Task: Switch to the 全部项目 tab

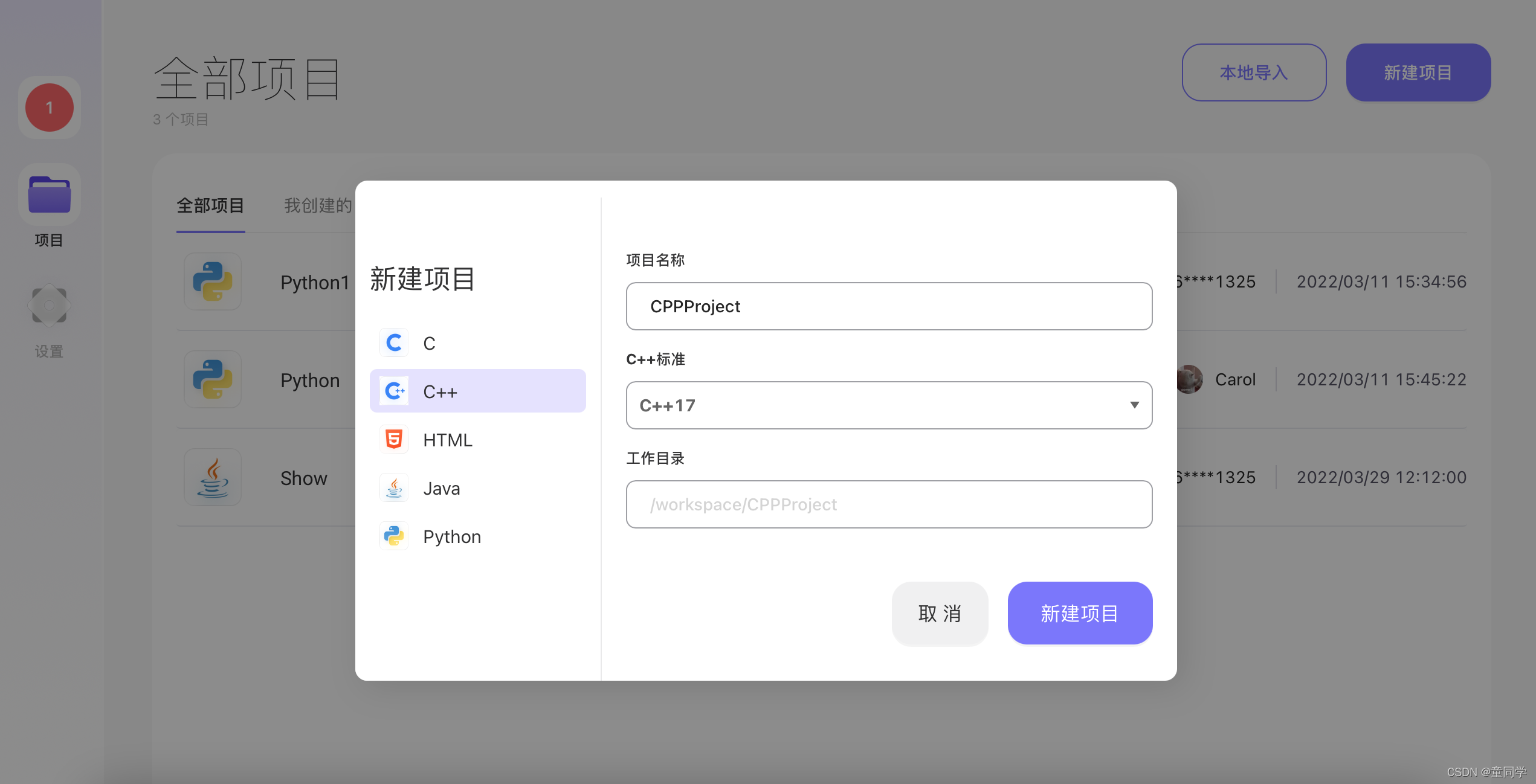Action: click(210, 205)
